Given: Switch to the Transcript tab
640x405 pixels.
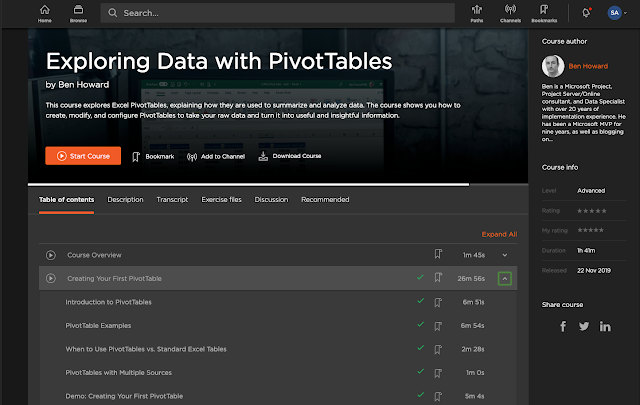Looking at the screenshot, I should pyautogui.click(x=172, y=200).
